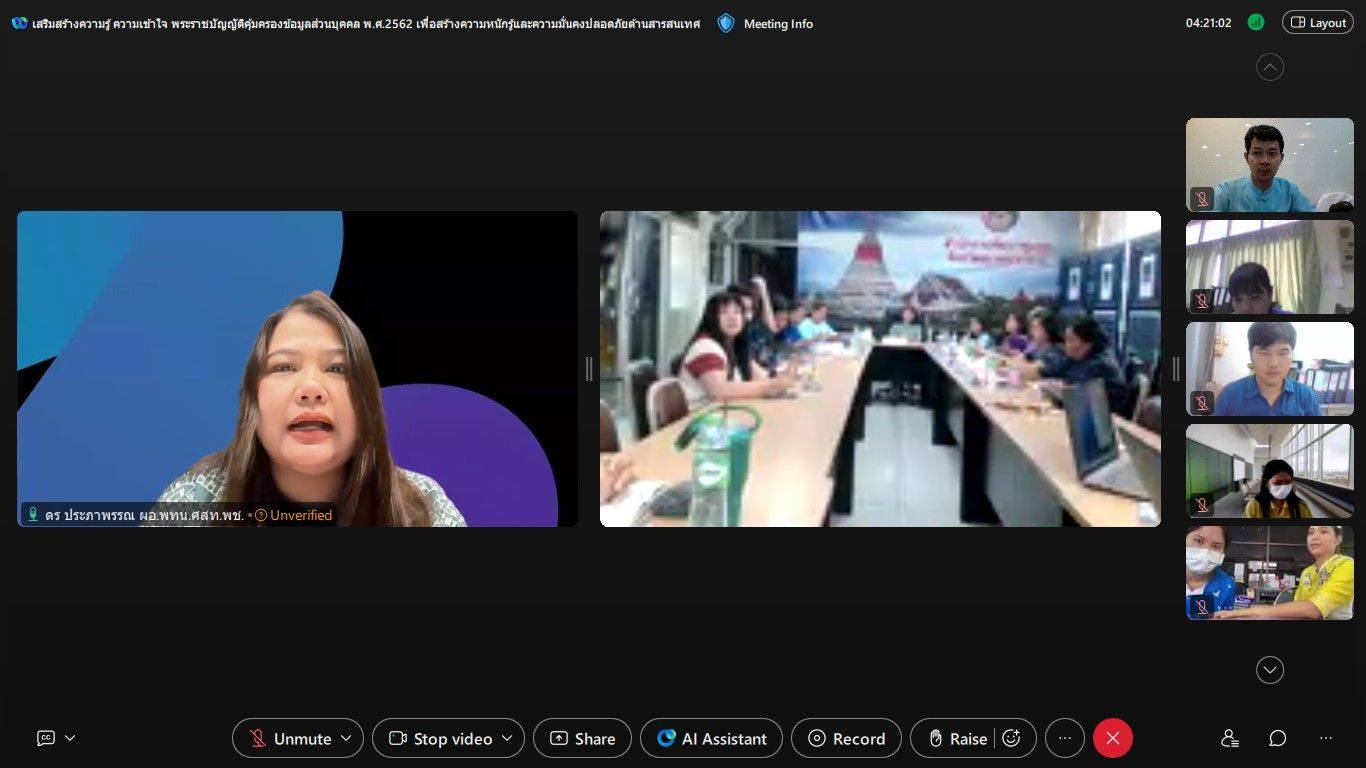Viewport: 1366px width, 768px height.
Task: Expand video options arrow next to Stop video
Action: point(506,738)
